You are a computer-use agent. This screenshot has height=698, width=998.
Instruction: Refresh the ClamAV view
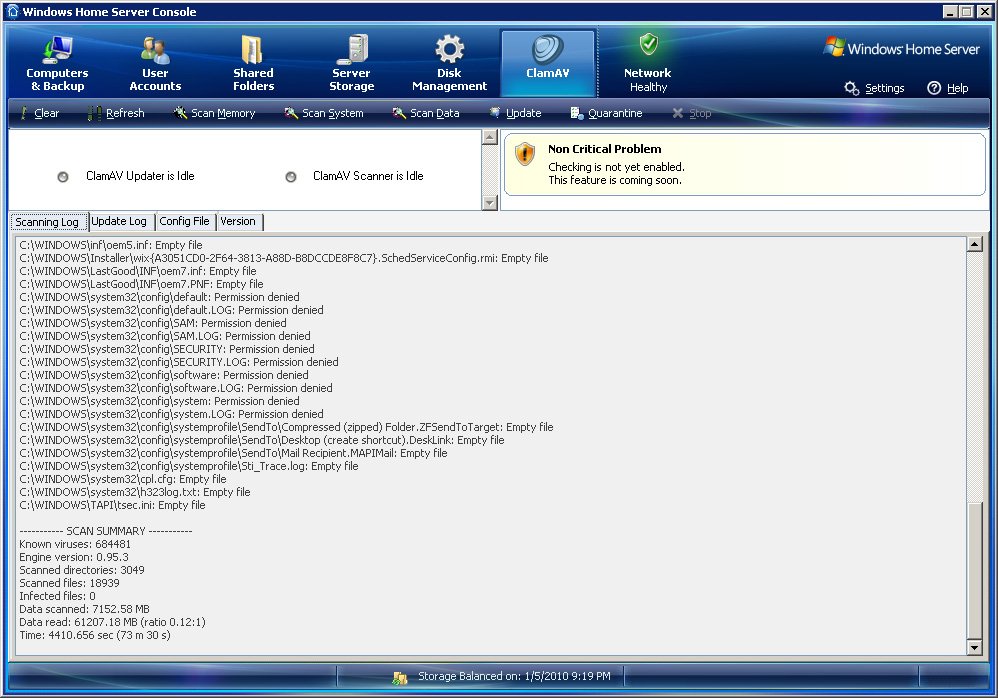[116, 113]
